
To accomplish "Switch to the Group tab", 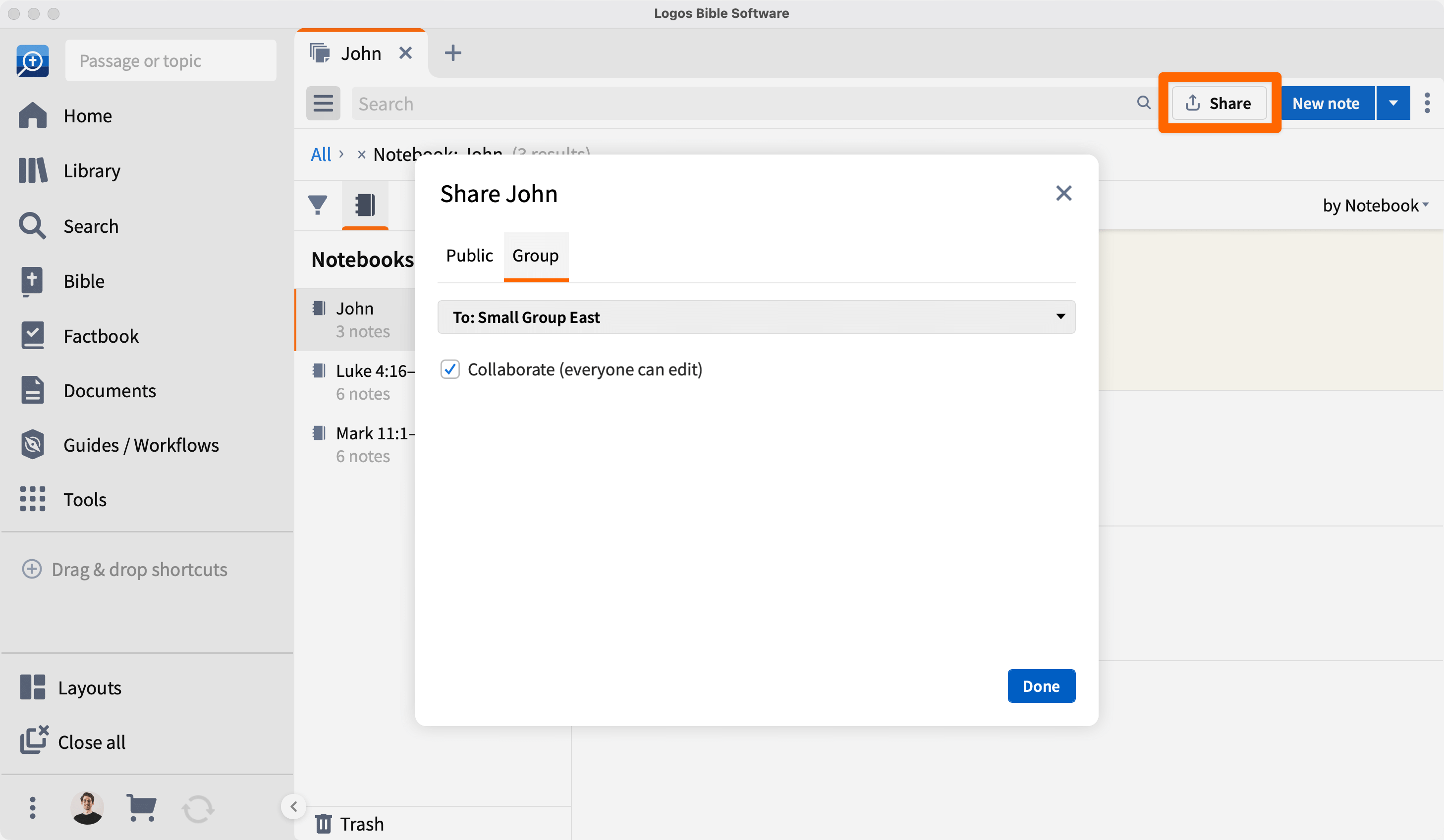I will point(536,256).
